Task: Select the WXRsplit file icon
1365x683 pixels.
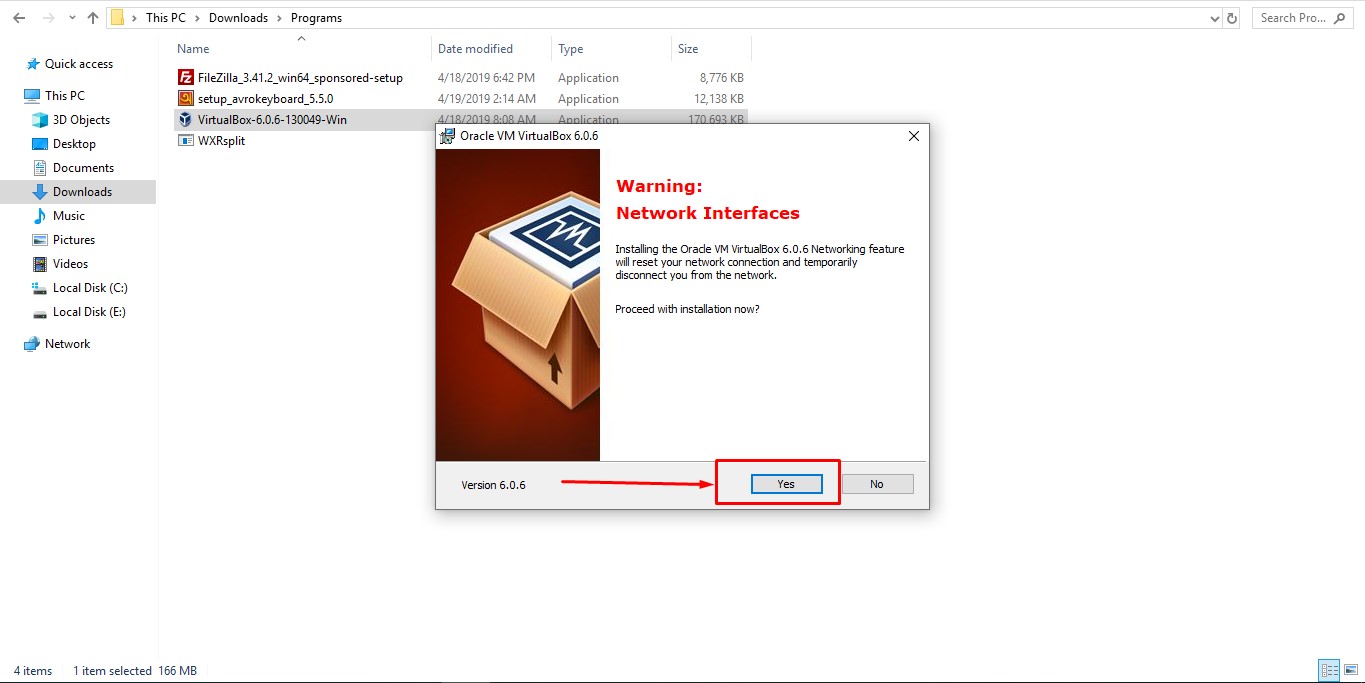Action: click(185, 140)
